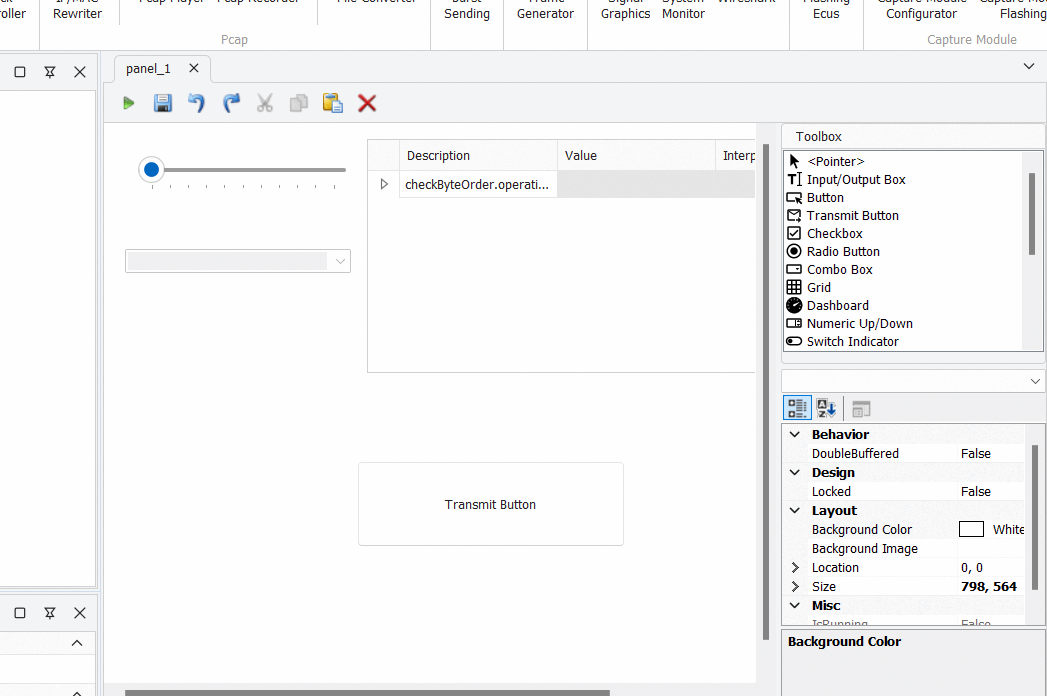Pin the lower left docked panel
The image size is (1047, 696).
(49, 613)
